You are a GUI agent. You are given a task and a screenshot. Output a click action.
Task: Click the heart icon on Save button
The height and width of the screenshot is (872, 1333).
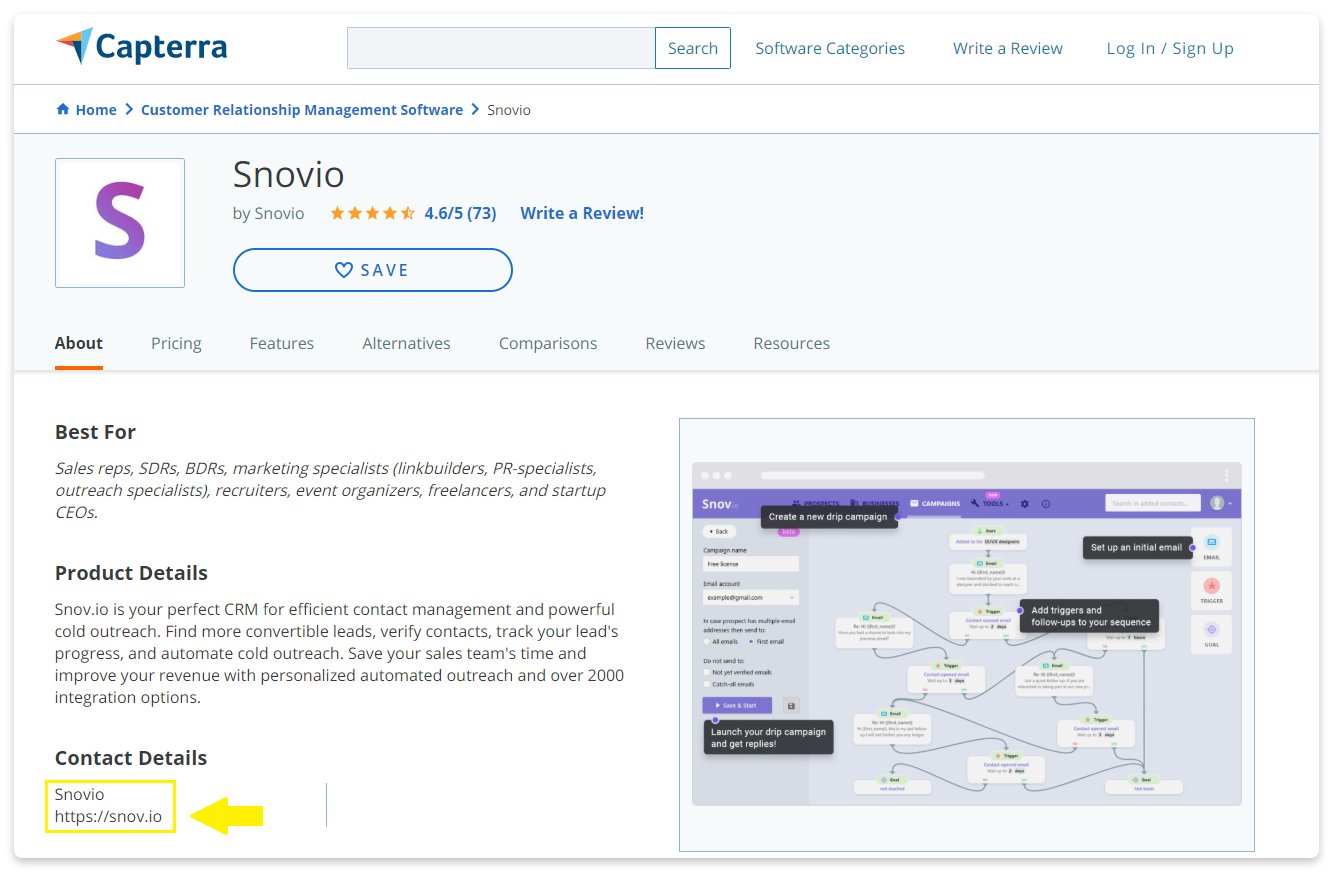click(344, 270)
